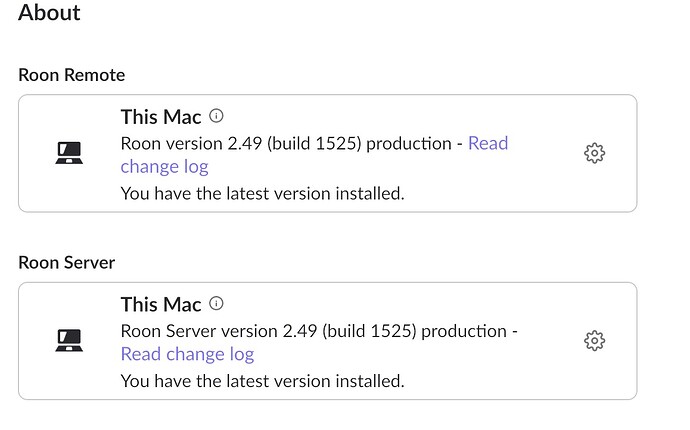Open settings gear for Roon Remote
Screen dimensions: 690x430
click(x=595, y=153)
